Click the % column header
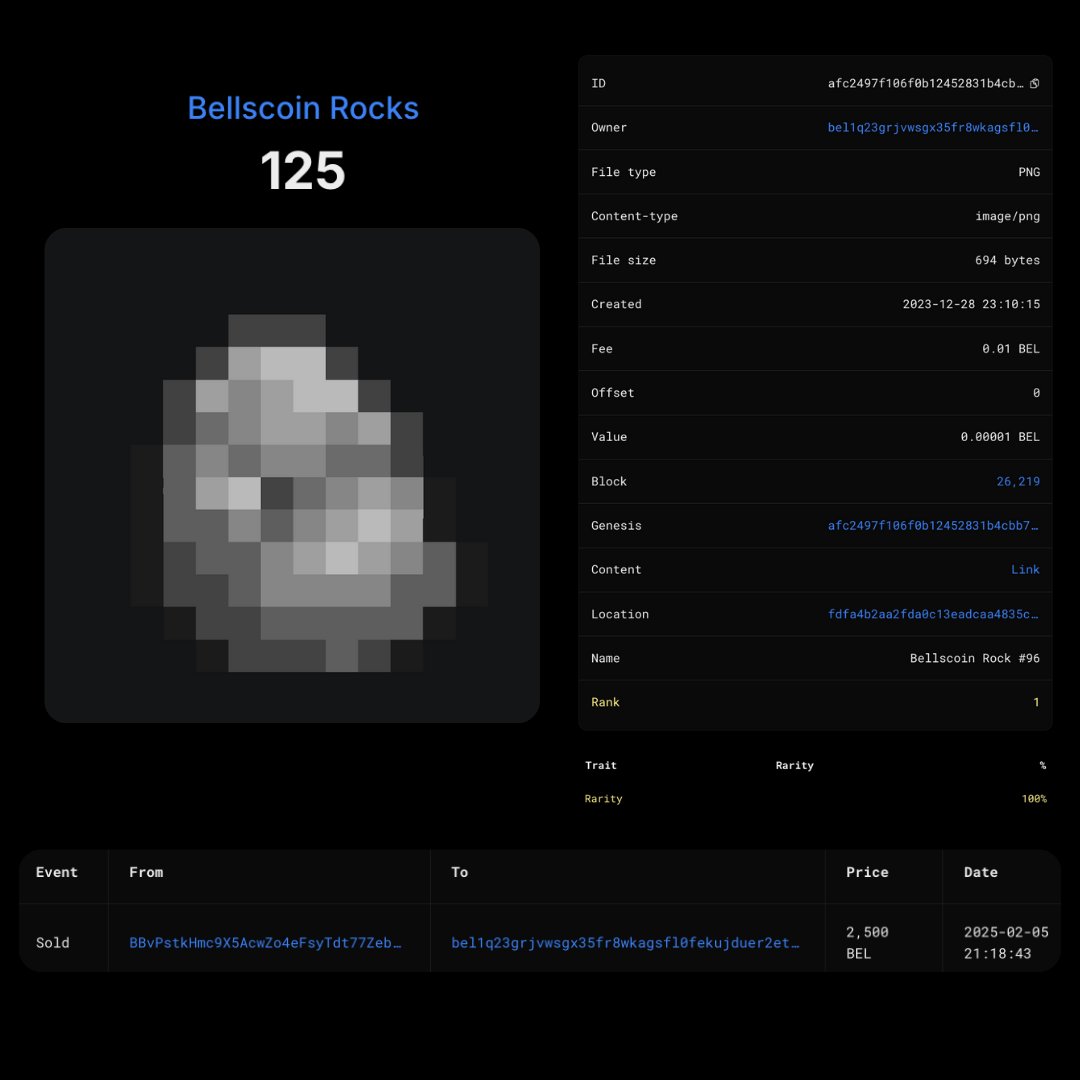 tap(1043, 765)
